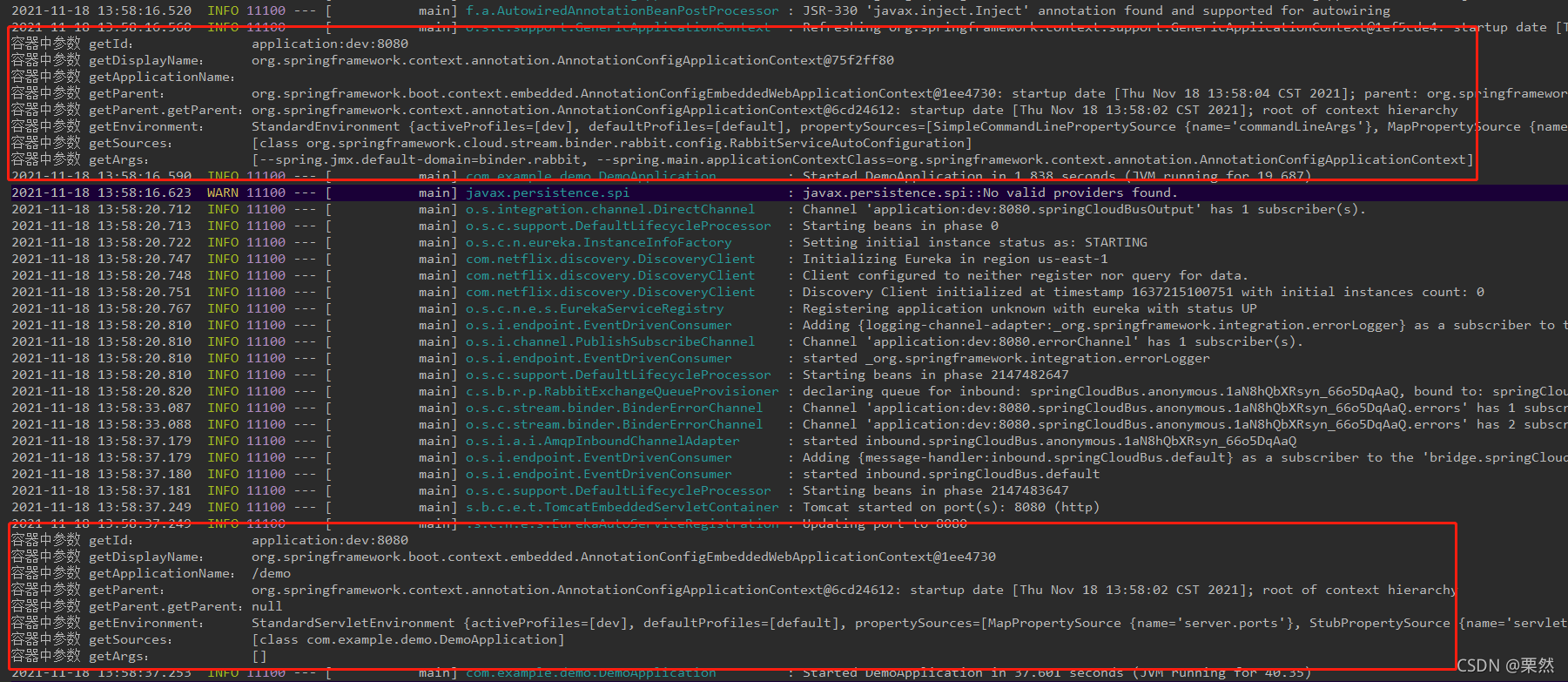Select getSources value 'class com.example.demo.DemoApplication'
This screenshot has width=1568, height=682.
[x=407, y=639]
